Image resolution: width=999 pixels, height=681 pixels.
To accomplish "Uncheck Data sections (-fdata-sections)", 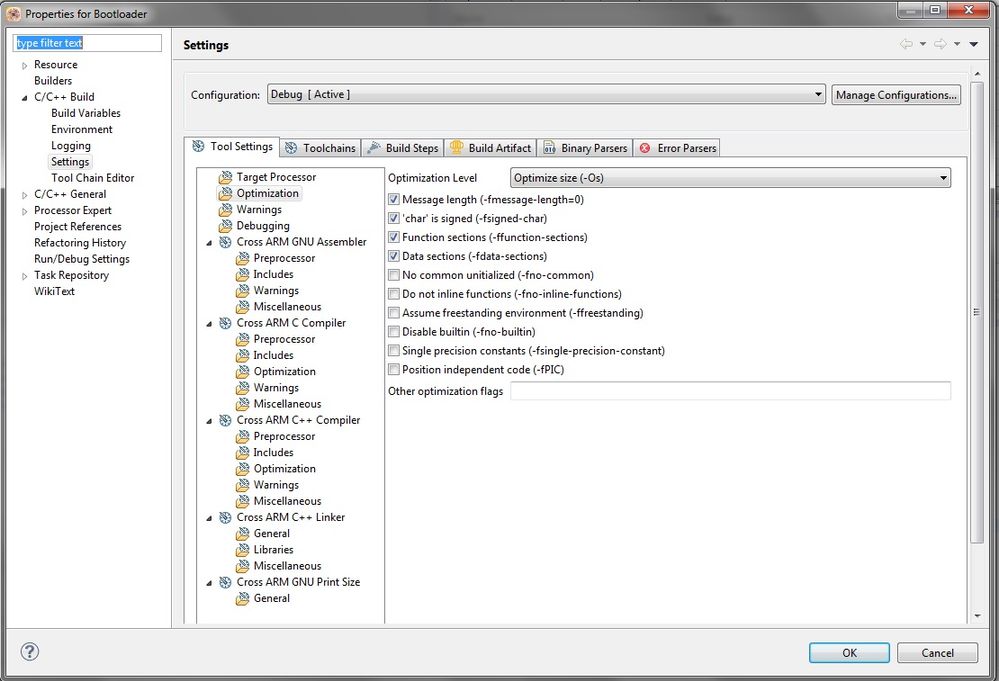I will click(394, 256).
